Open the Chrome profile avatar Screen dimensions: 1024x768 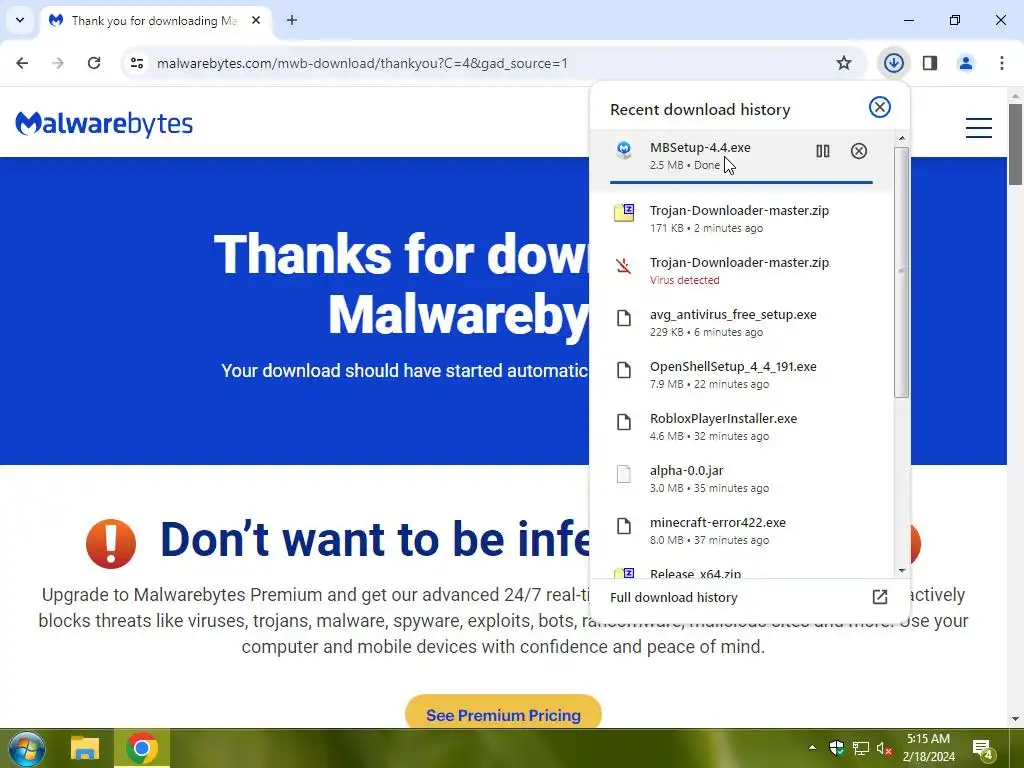(966, 63)
